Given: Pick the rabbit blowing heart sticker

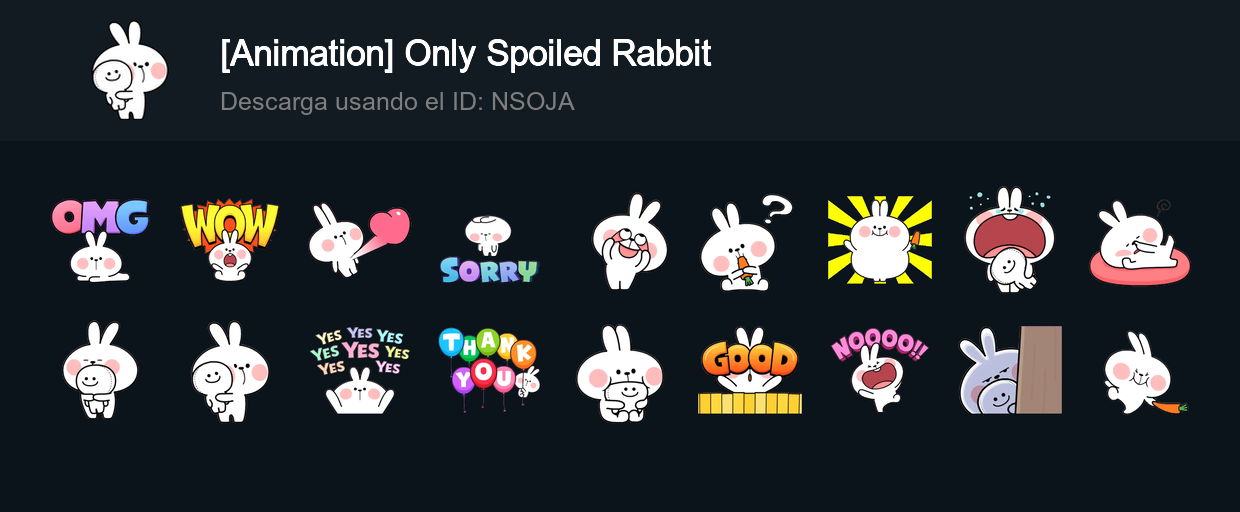Looking at the screenshot, I should pyautogui.click(x=359, y=240).
